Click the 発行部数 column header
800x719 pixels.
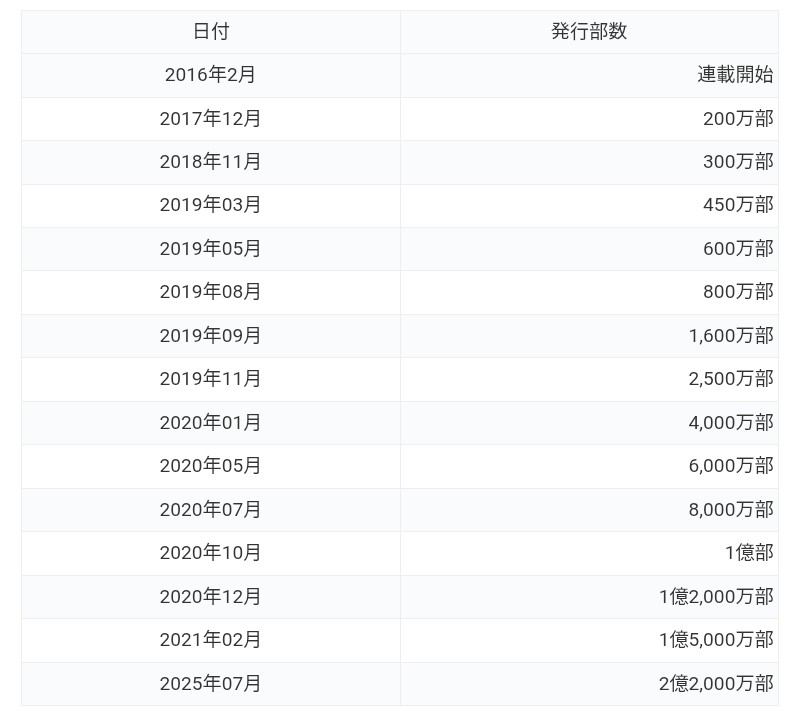589,31
